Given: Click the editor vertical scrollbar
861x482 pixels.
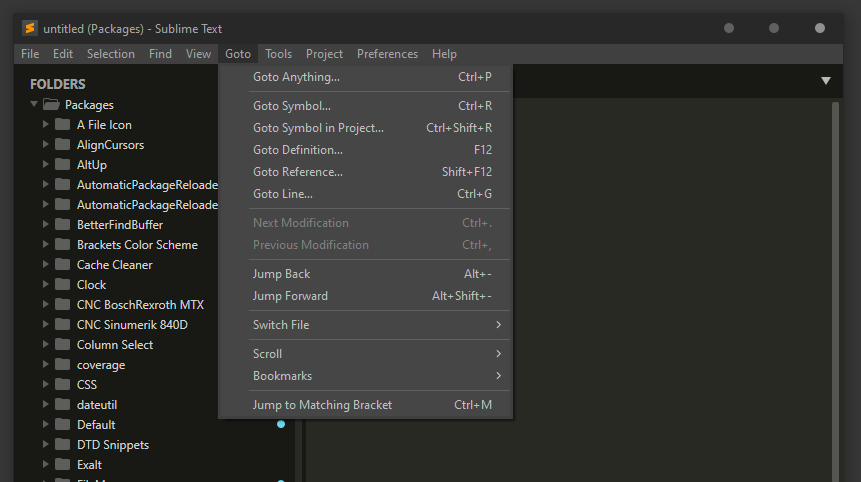Looking at the screenshot, I should pyautogui.click(x=835, y=291).
